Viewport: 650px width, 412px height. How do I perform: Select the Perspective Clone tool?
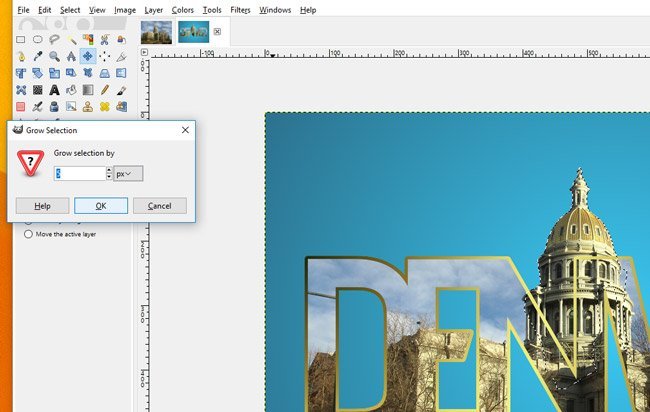(121, 107)
